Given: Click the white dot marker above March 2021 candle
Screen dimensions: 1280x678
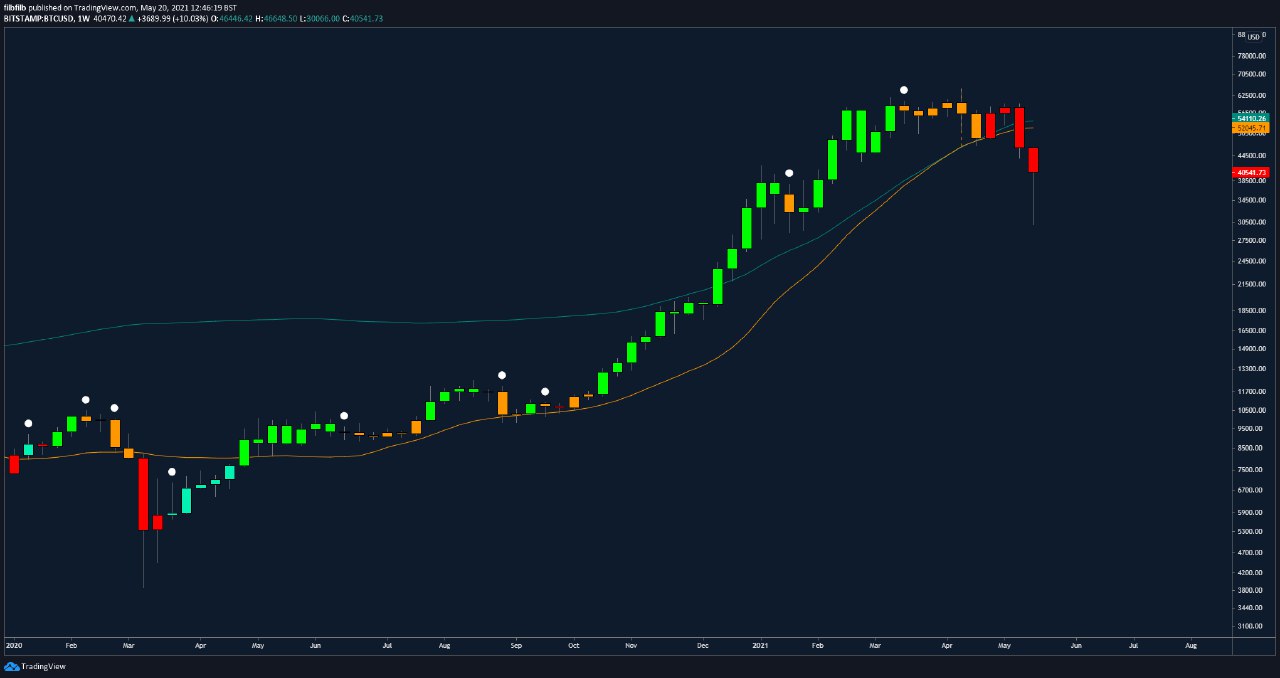Looking at the screenshot, I should pos(904,90).
